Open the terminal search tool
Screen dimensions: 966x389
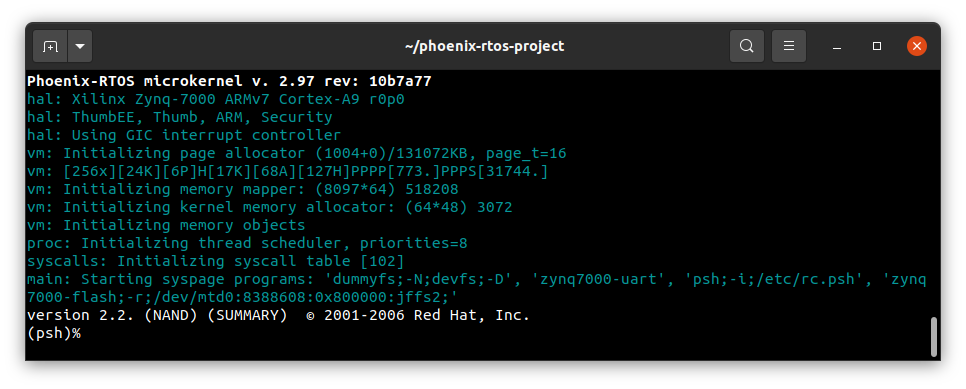tap(747, 46)
